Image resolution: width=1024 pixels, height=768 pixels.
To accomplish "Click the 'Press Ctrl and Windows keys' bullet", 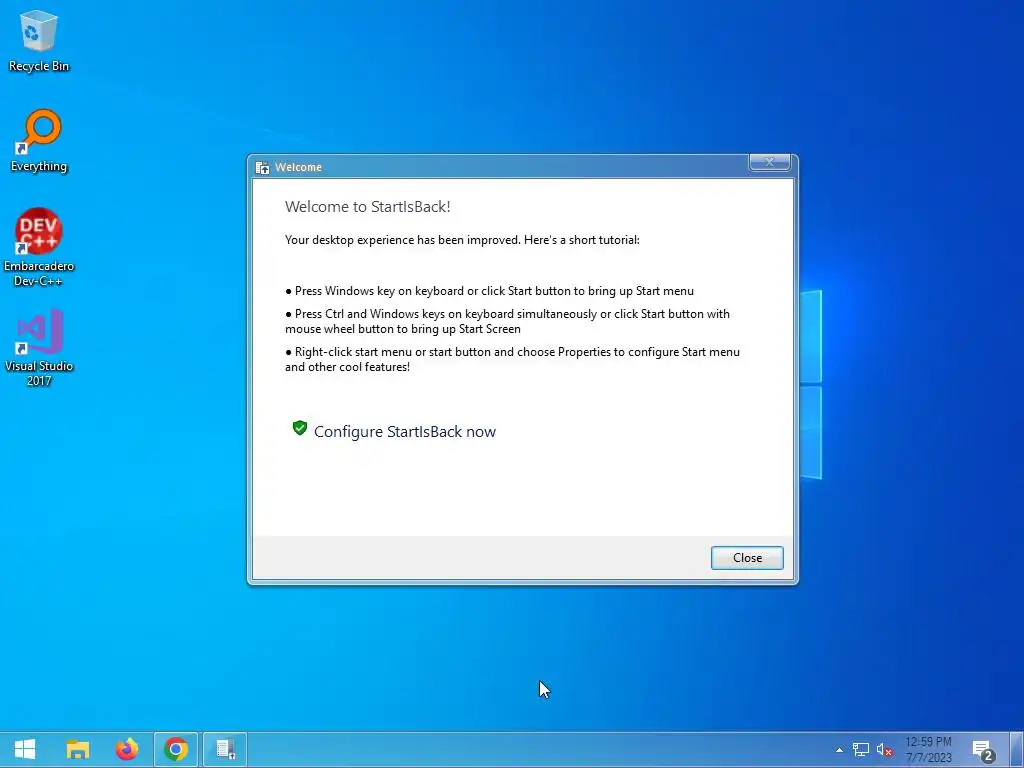I will click(x=507, y=321).
